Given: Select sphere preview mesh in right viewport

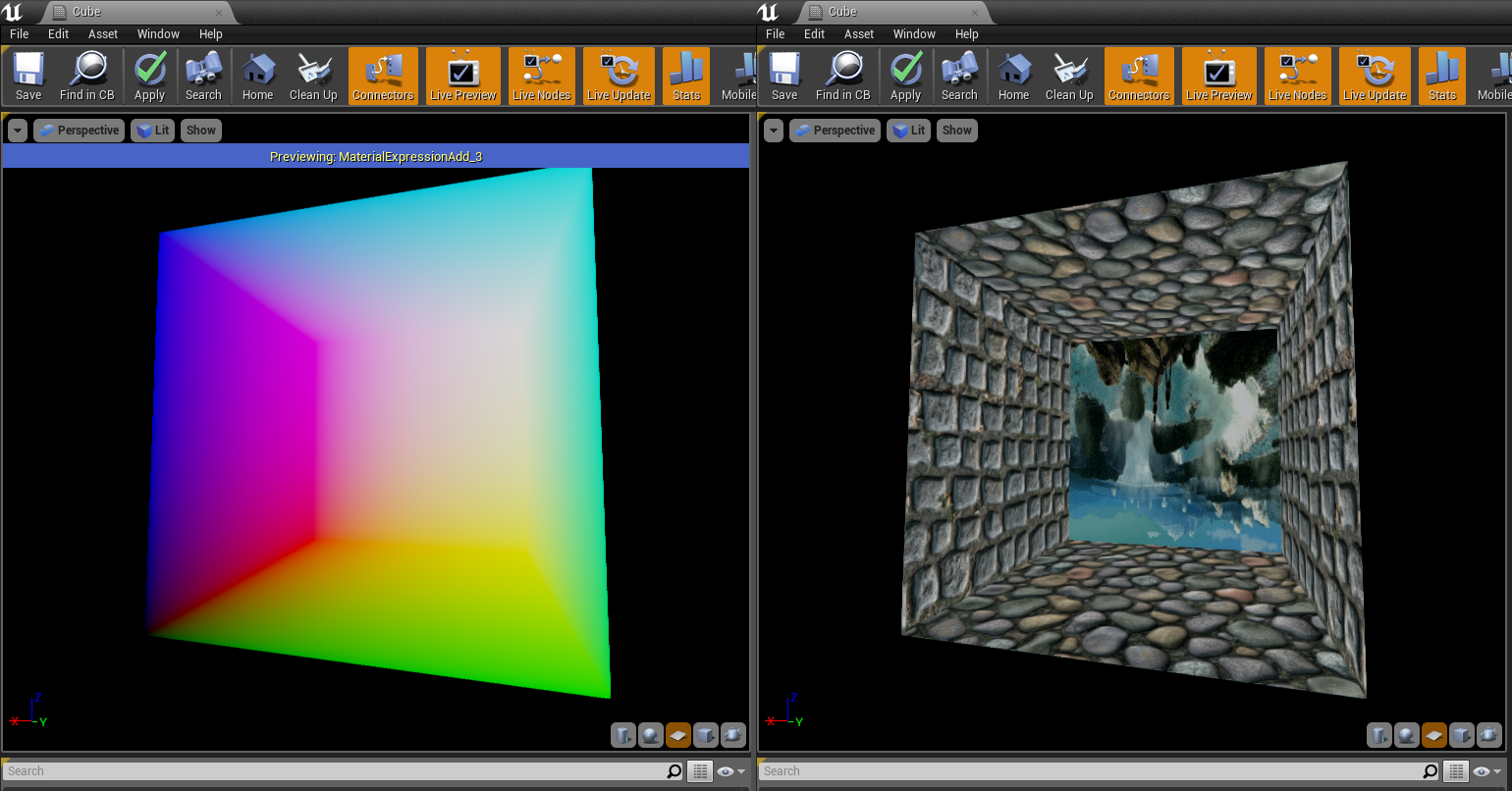Looking at the screenshot, I should tap(1407, 734).
